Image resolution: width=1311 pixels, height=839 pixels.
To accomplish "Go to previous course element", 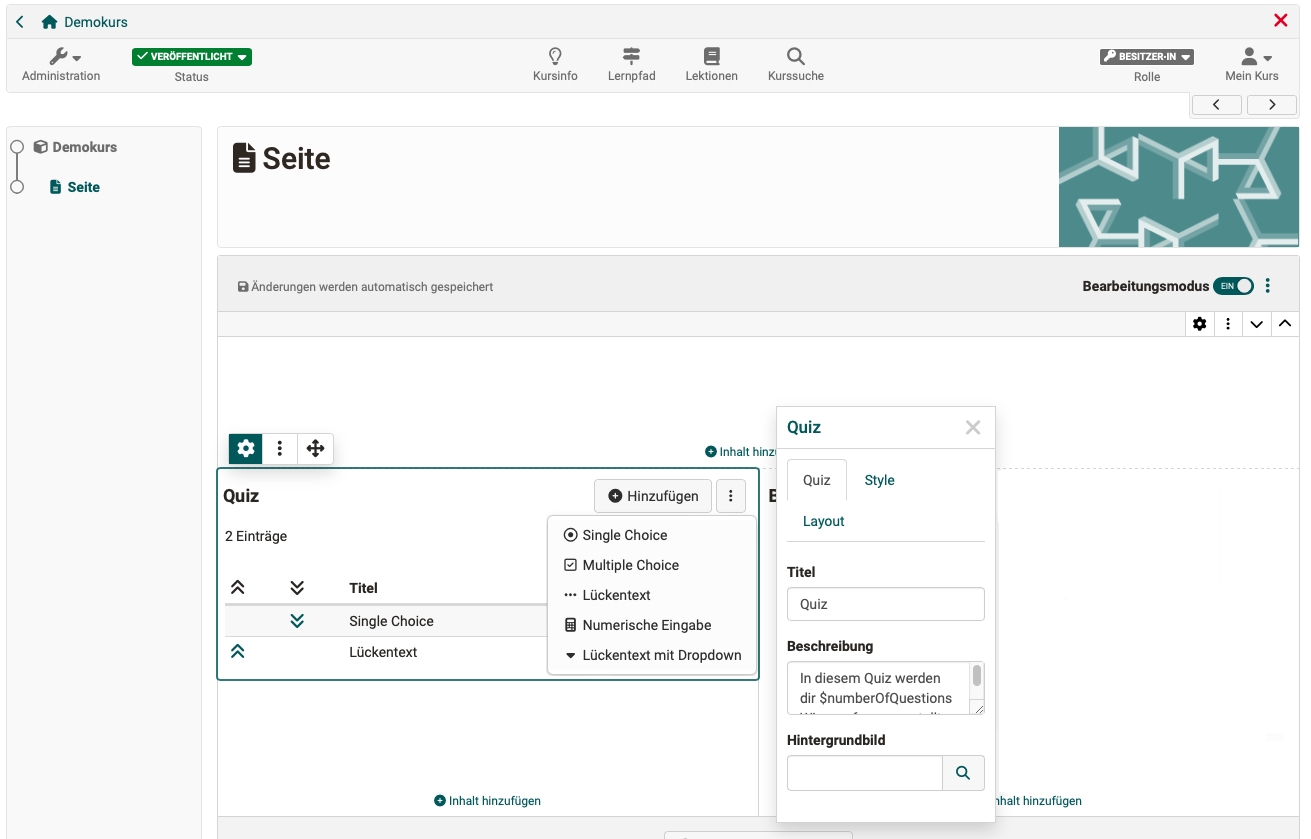I will pyautogui.click(x=1216, y=104).
